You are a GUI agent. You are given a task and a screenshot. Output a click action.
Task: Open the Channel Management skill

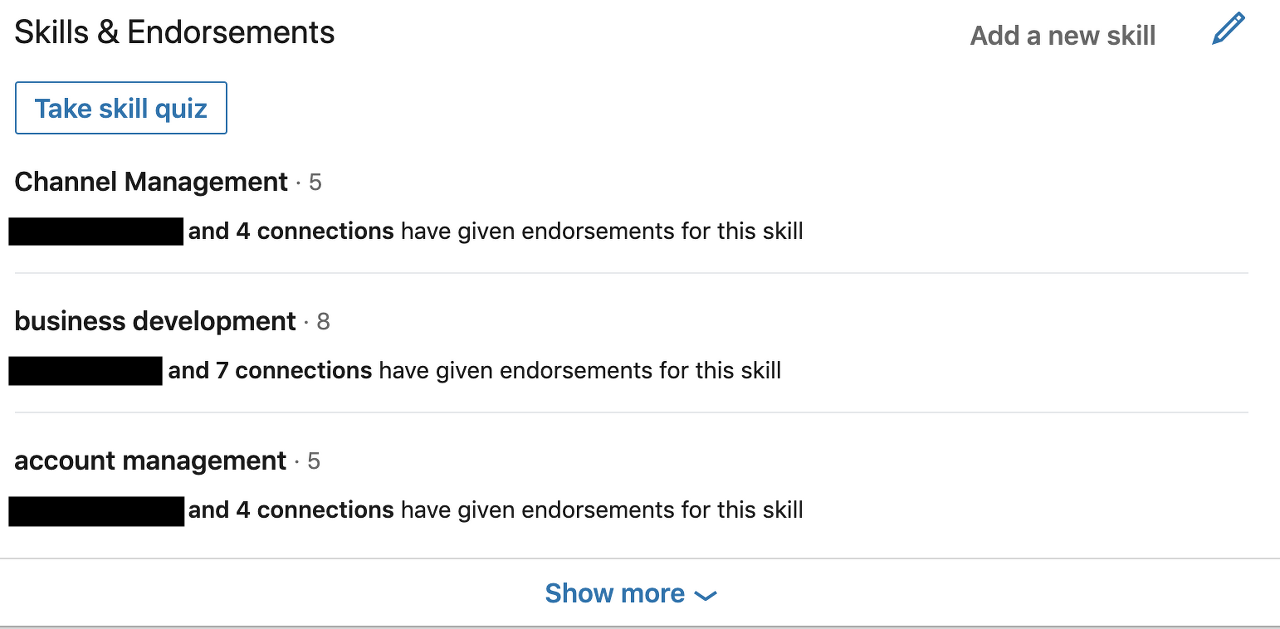(x=151, y=182)
